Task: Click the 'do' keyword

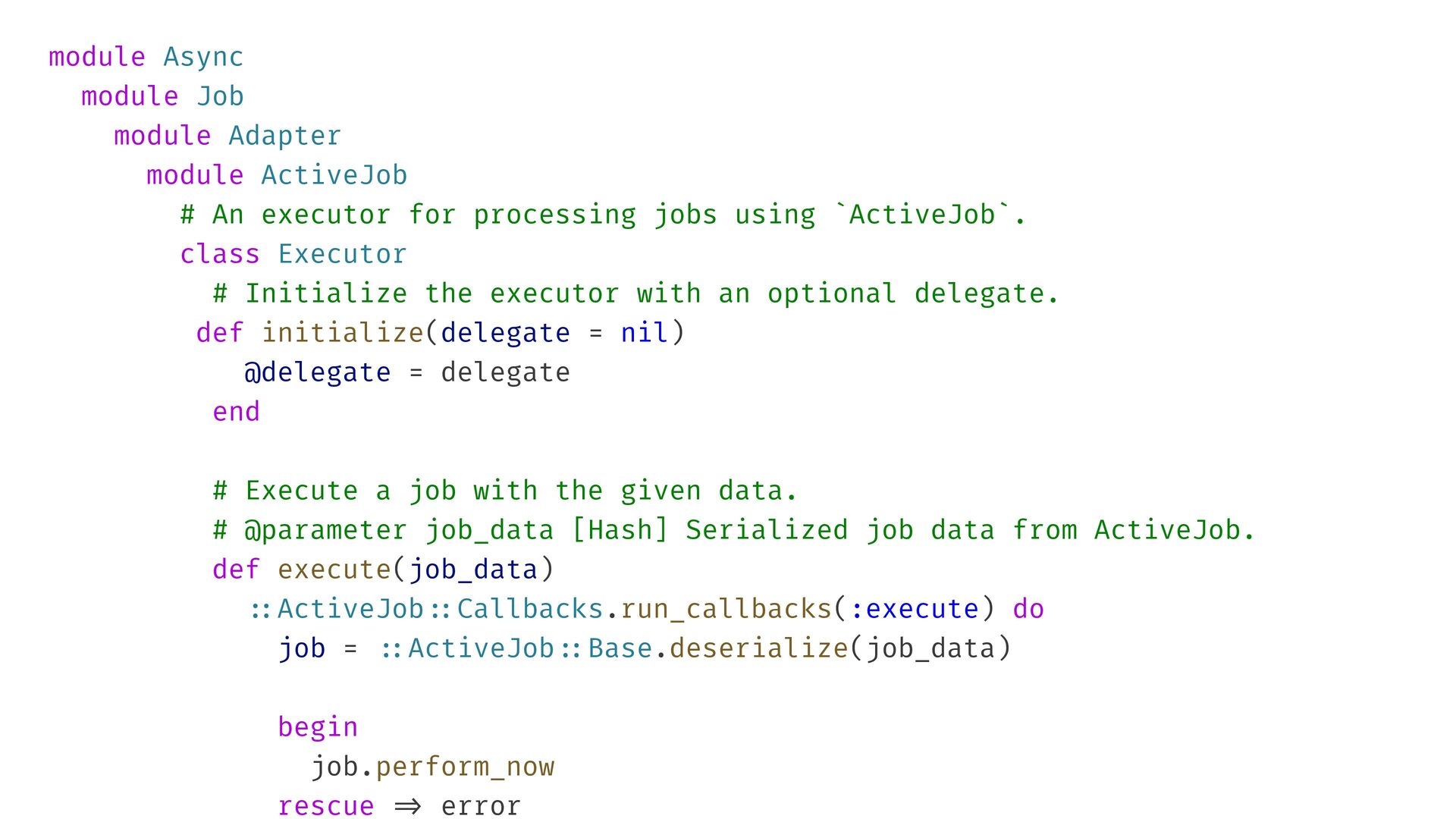Action: click(x=1028, y=610)
